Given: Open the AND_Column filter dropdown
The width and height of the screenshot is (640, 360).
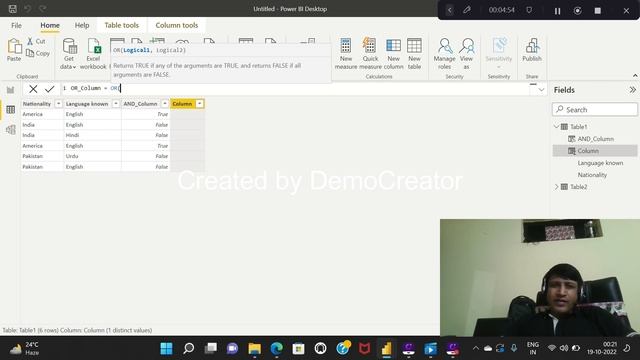Looking at the screenshot, I should pyautogui.click(x=165, y=104).
